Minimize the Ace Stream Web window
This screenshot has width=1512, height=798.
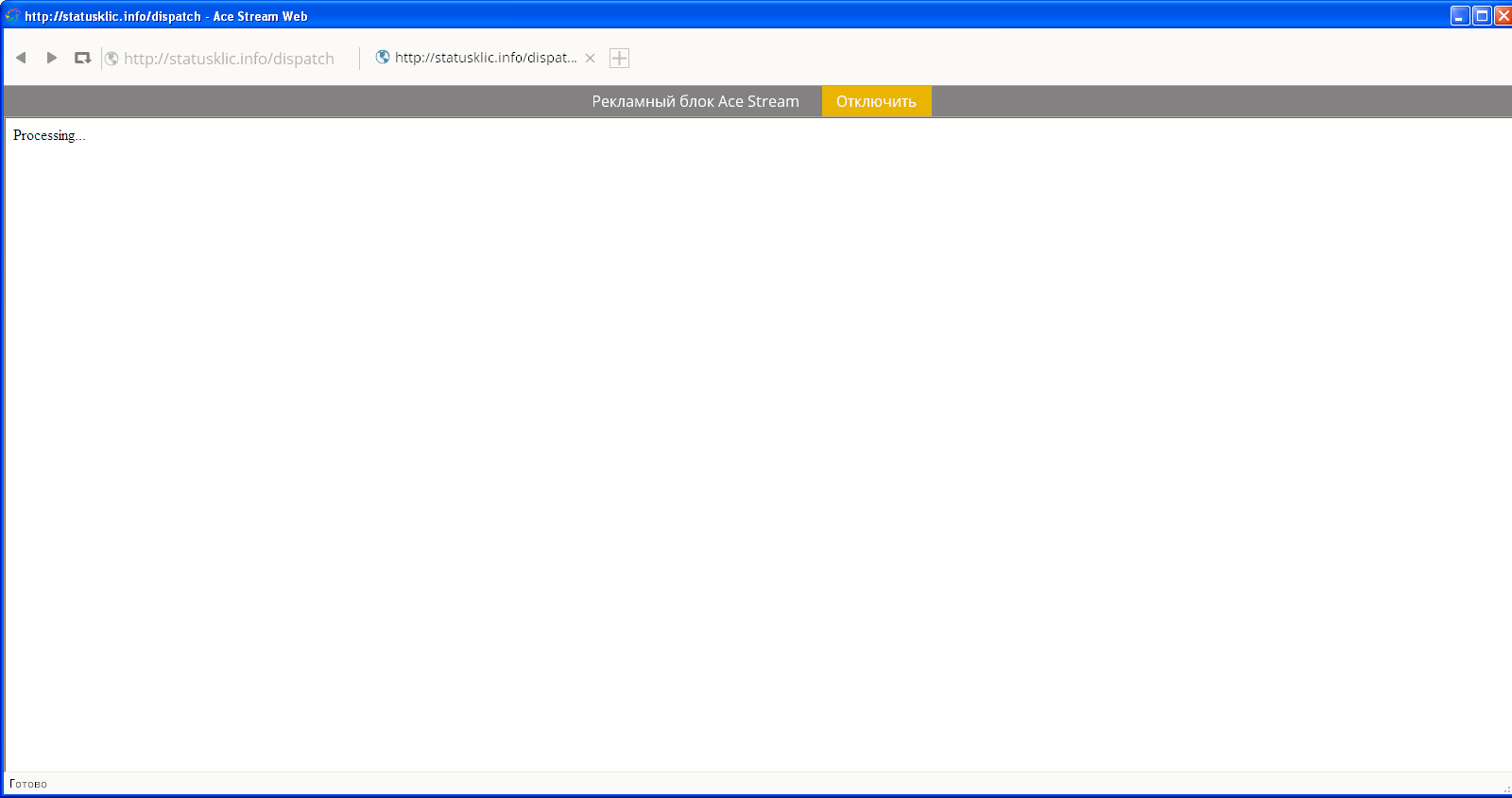tap(1460, 15)
